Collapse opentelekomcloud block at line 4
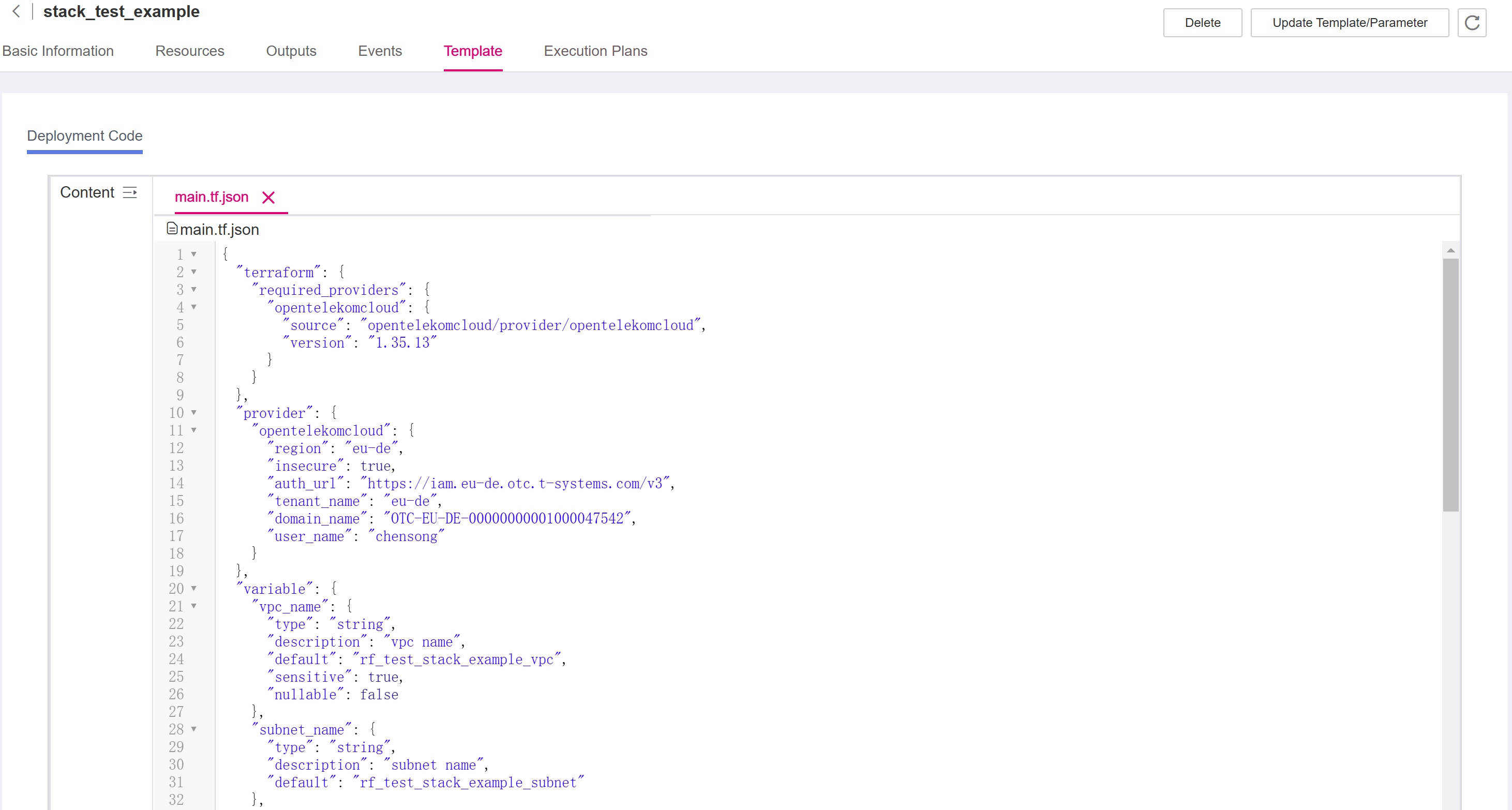Viewport: 1512px width, 810px height. click(193, 307)
